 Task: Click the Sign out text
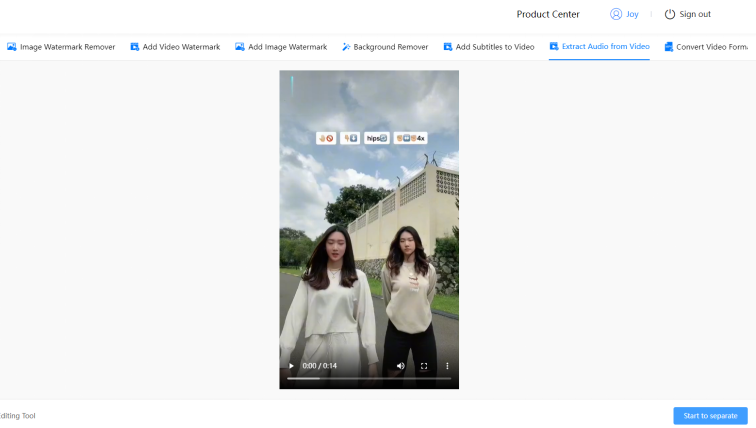pyautogui.click(x=695, y=14)
